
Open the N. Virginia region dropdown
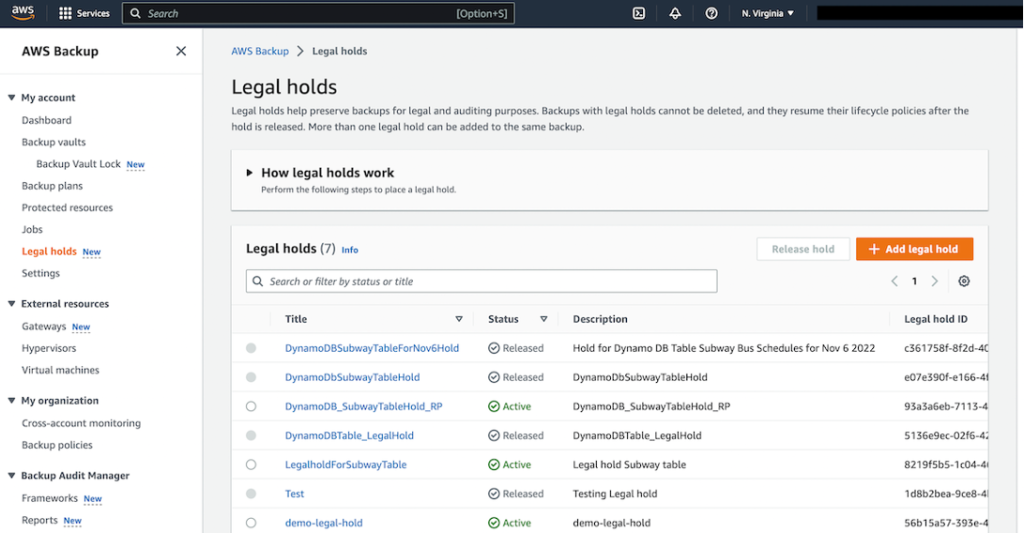[x=767, y=13]
